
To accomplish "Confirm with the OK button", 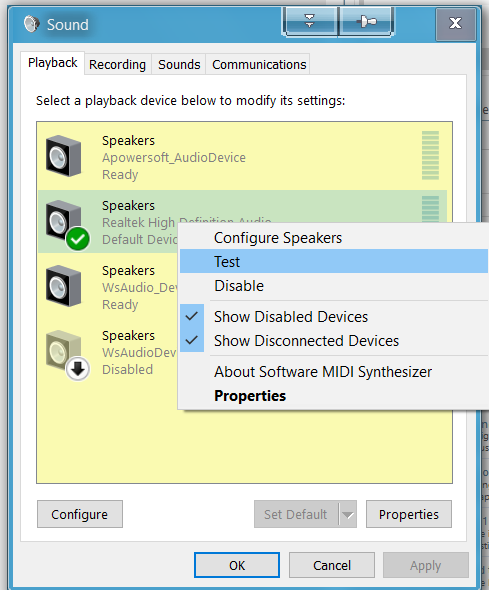I will tap(237, 565).
